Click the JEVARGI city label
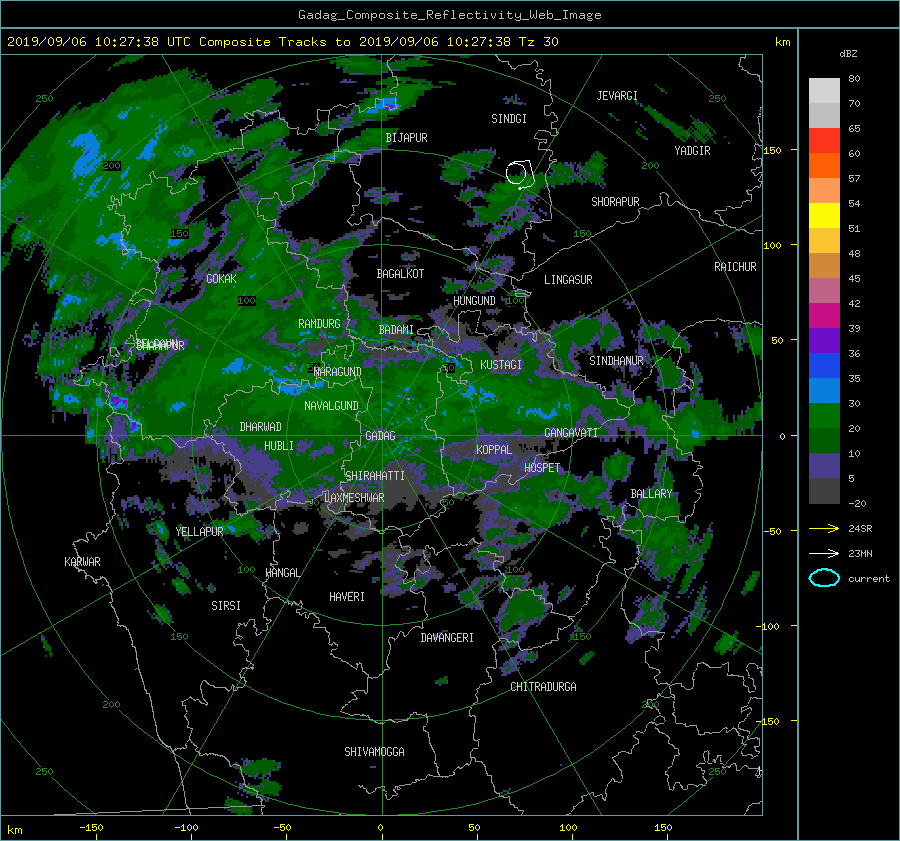The image size is (900, 841). 617,96
